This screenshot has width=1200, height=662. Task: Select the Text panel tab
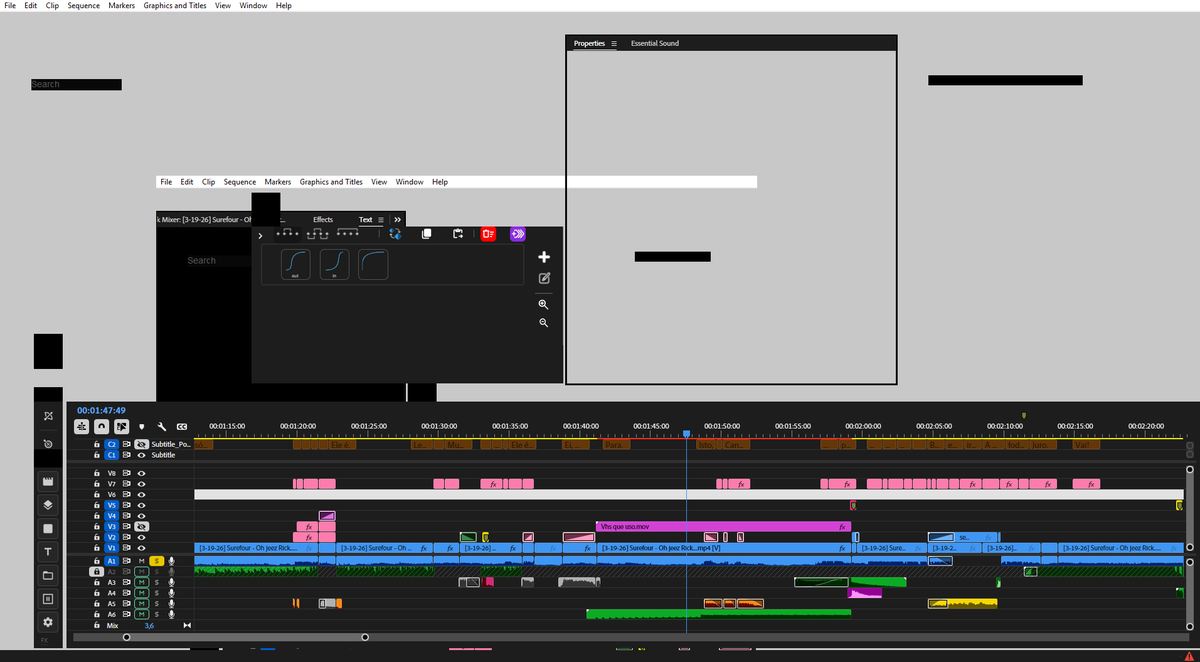(365, 219)
